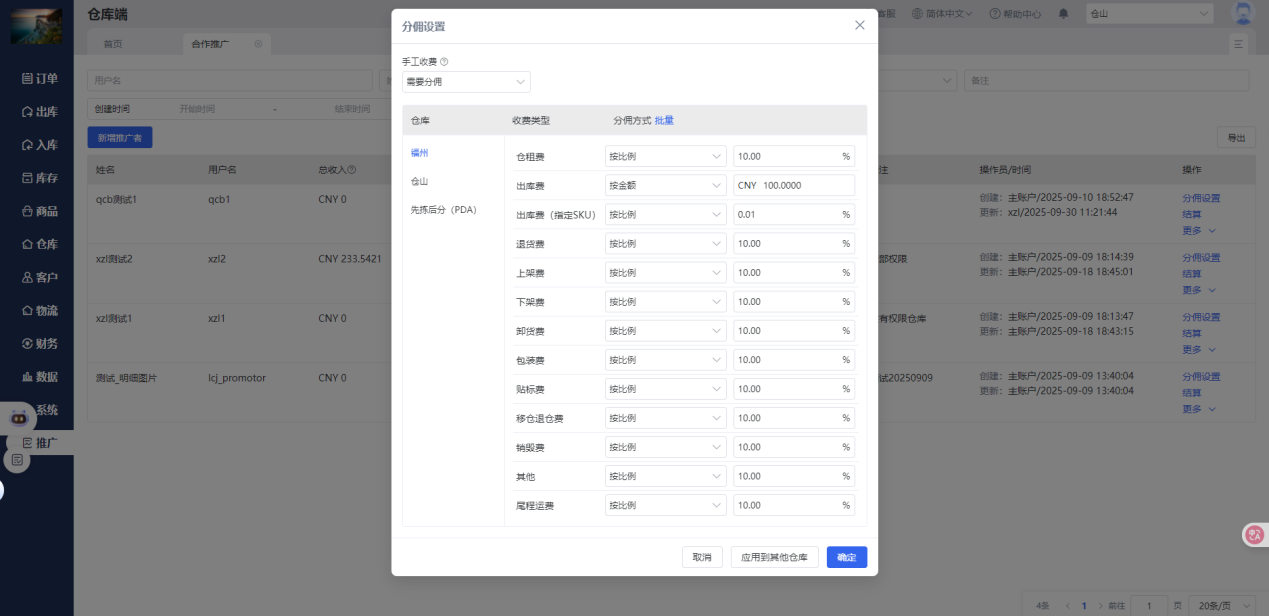Select the 福州 warehouse in the settings dialog
The image size is (1269, 616).
[419, 155]
